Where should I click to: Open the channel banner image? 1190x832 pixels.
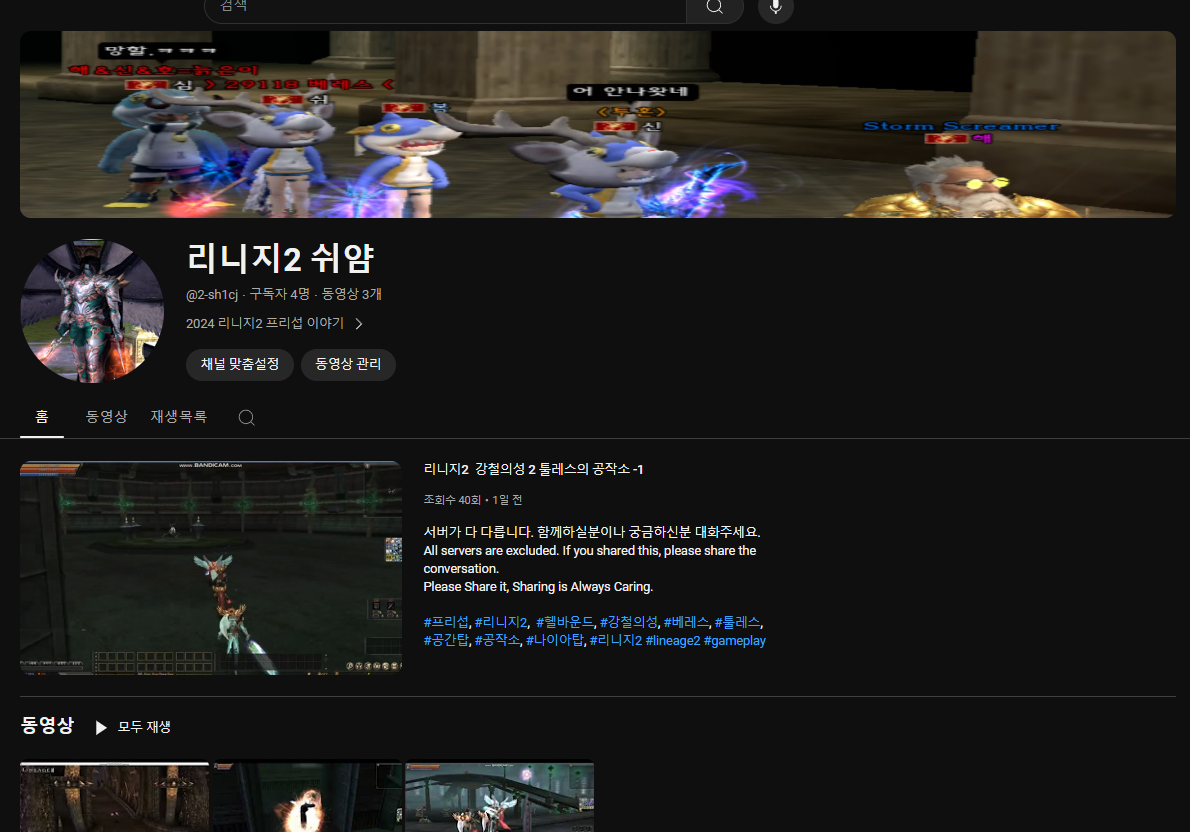point(597,124)
